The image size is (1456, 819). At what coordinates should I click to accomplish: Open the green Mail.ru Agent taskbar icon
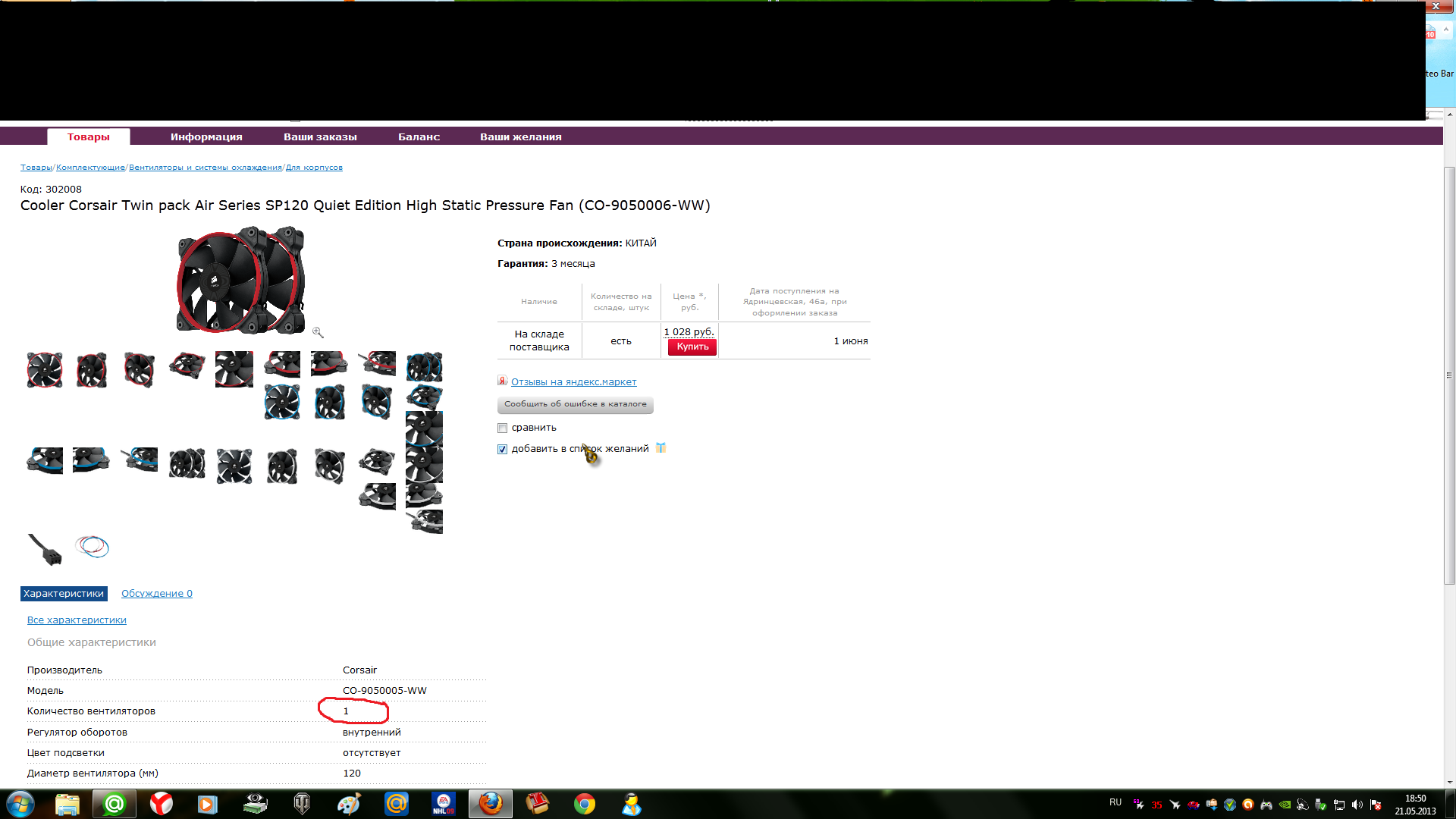[x=115, y=804]
